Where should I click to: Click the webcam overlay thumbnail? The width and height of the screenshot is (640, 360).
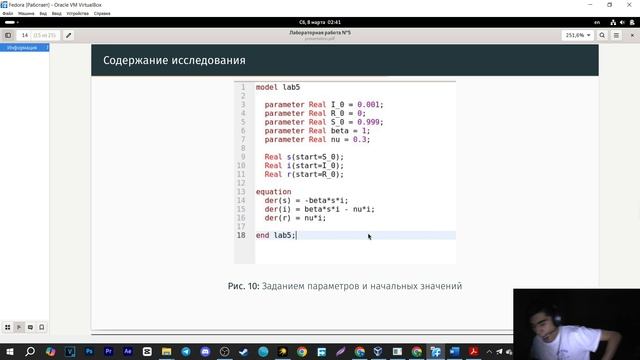[x=576, y=324]
